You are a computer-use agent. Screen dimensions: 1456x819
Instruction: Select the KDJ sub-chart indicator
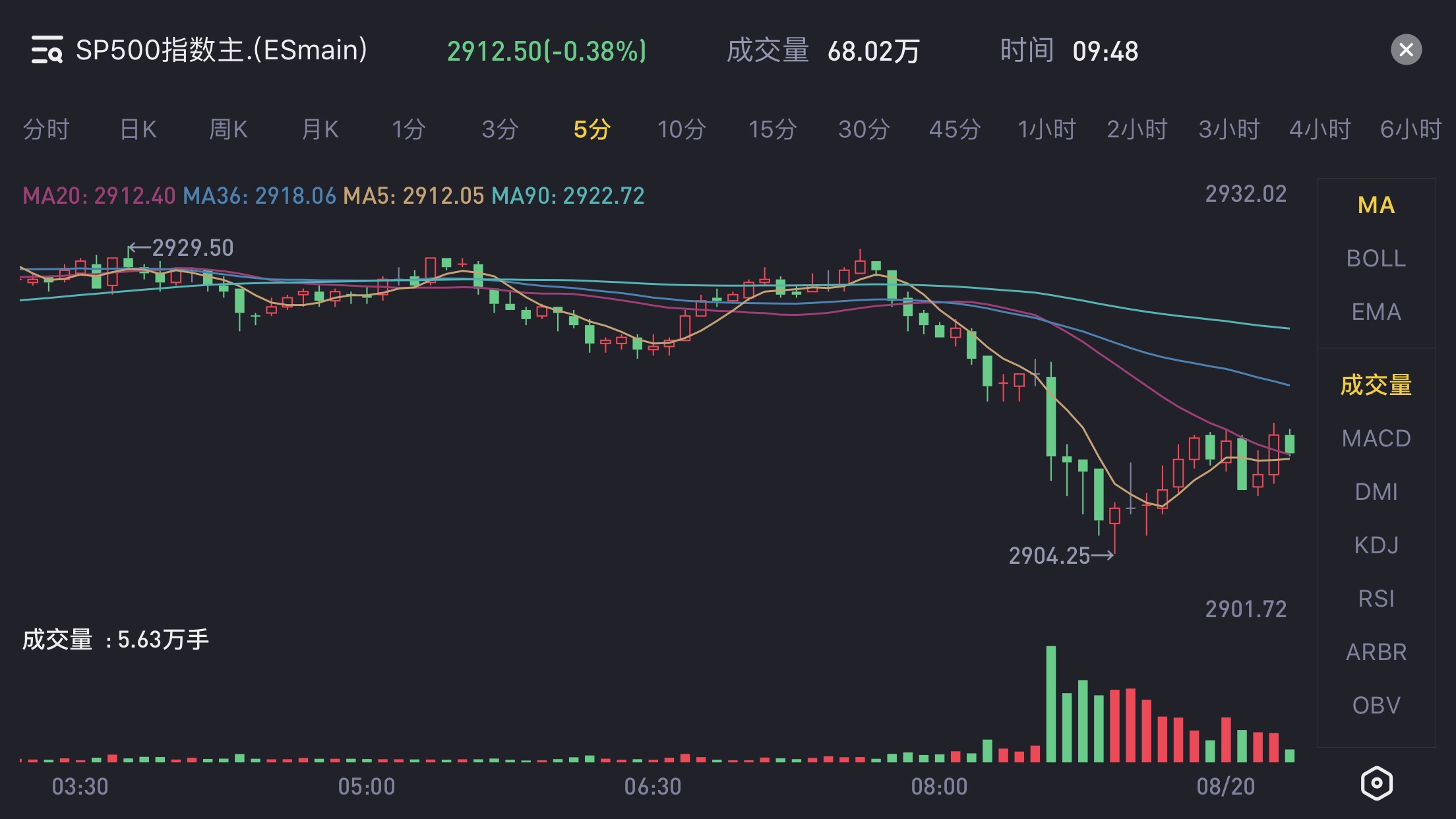point(1376,545)
